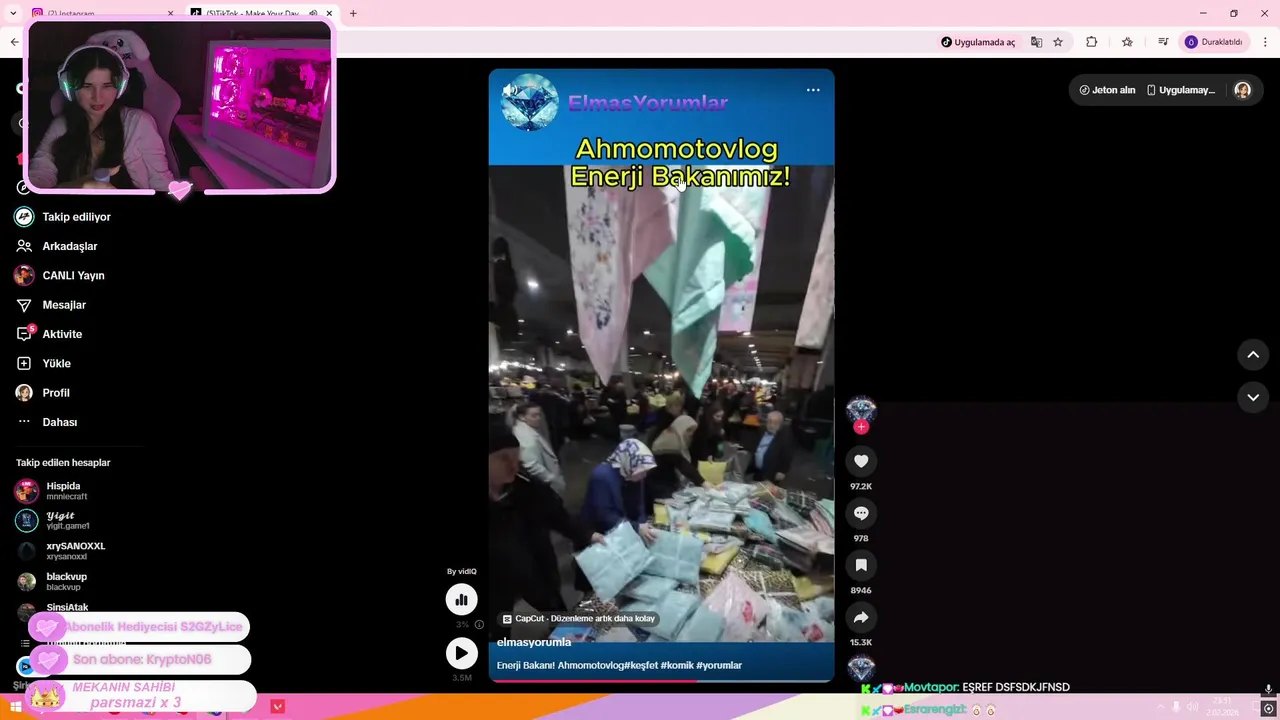Open the xrySANOXXL account
This screenshot has height=720, width=1280.
60,551
